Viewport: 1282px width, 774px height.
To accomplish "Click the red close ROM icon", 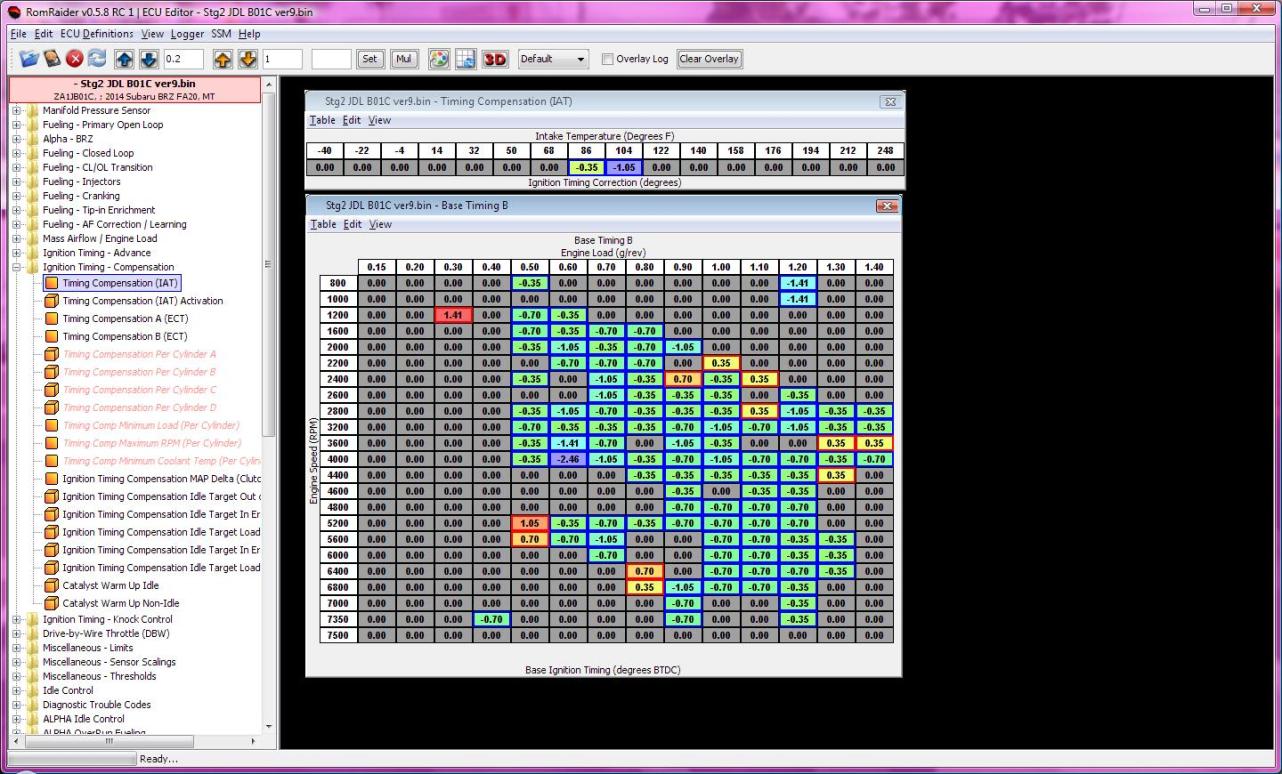I will point(74,59).
